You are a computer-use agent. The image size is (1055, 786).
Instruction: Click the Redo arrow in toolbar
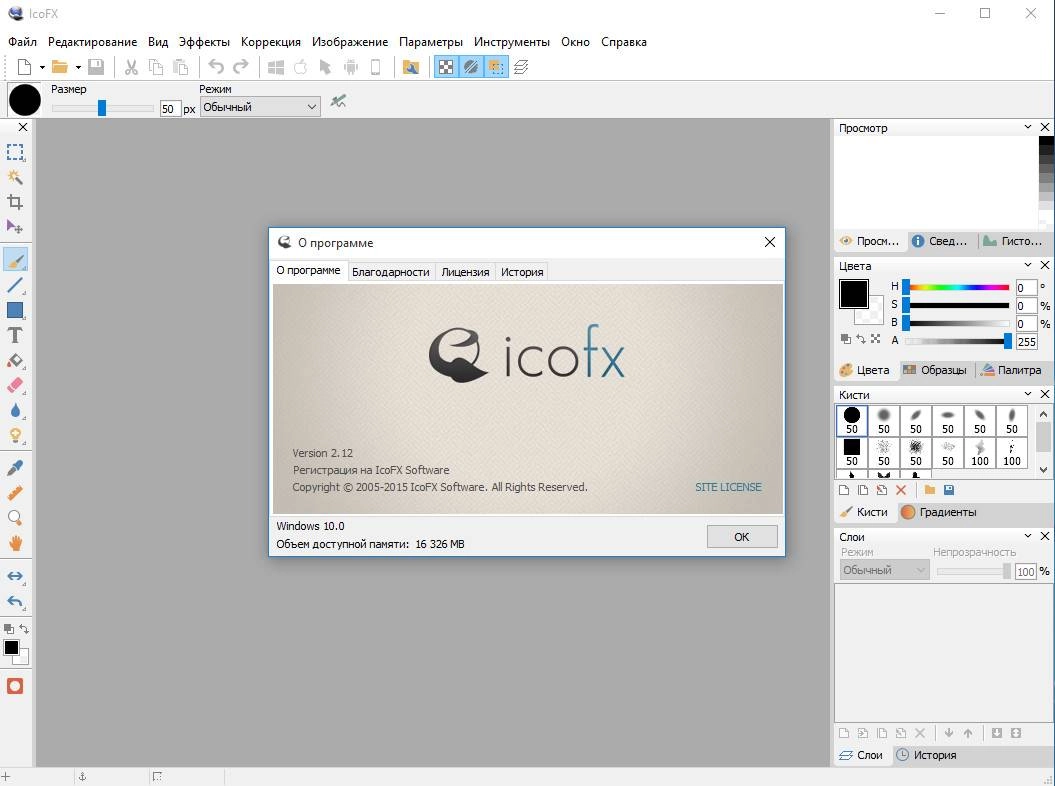[240, 67]
